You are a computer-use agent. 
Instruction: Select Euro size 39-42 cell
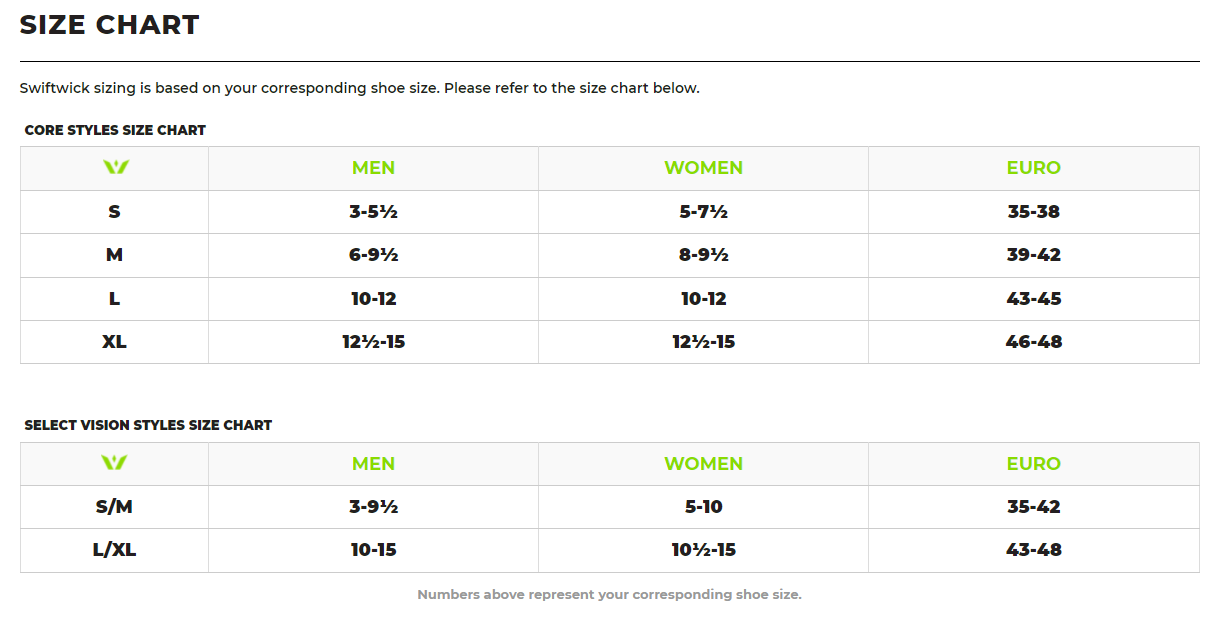click(x=1033, y=255)
